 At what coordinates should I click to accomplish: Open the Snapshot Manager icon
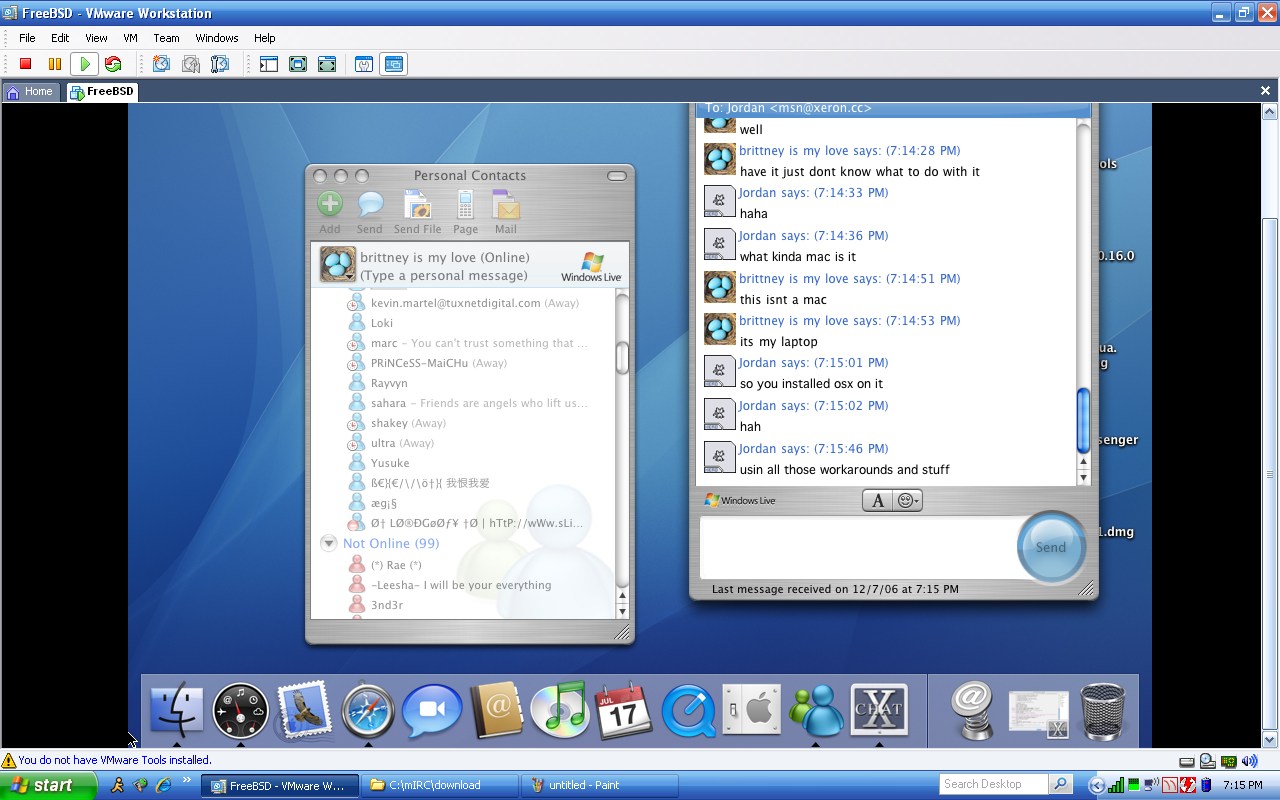[x=220, y=64]
